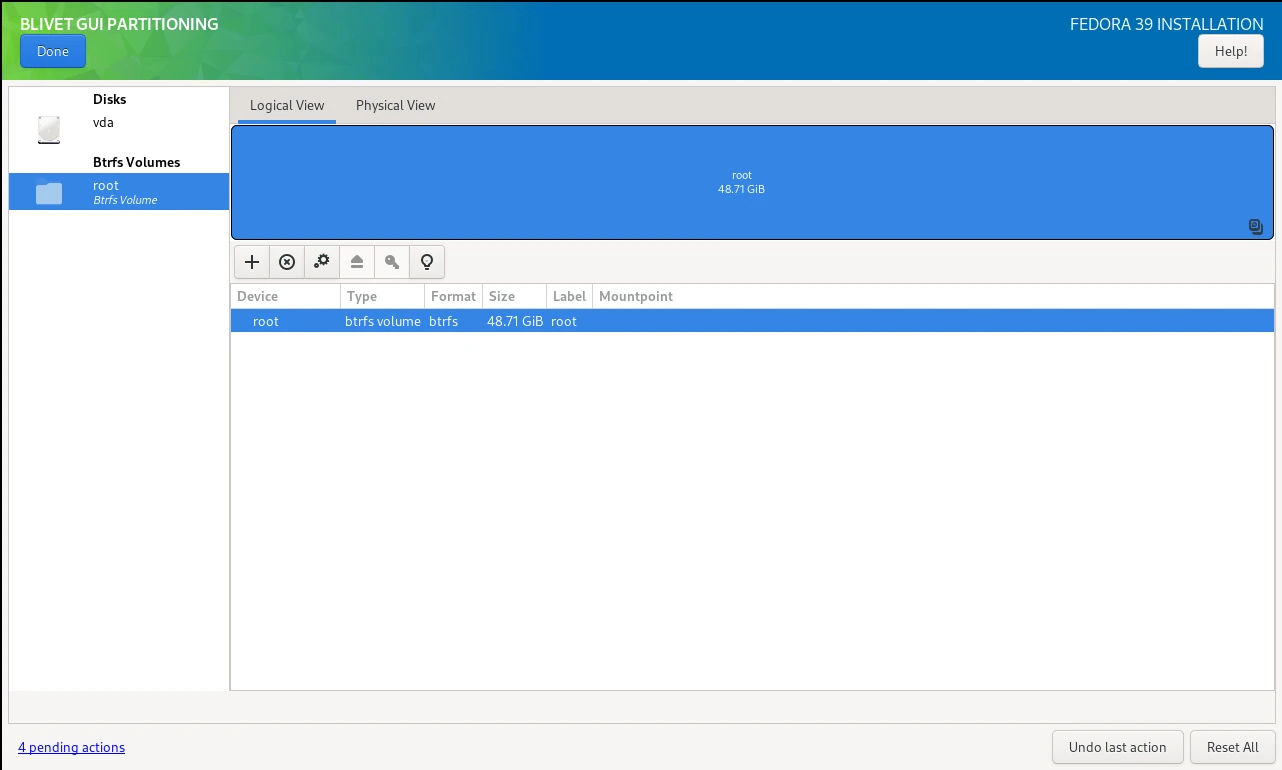Click the plus icon to add a device

click(252, 262)
